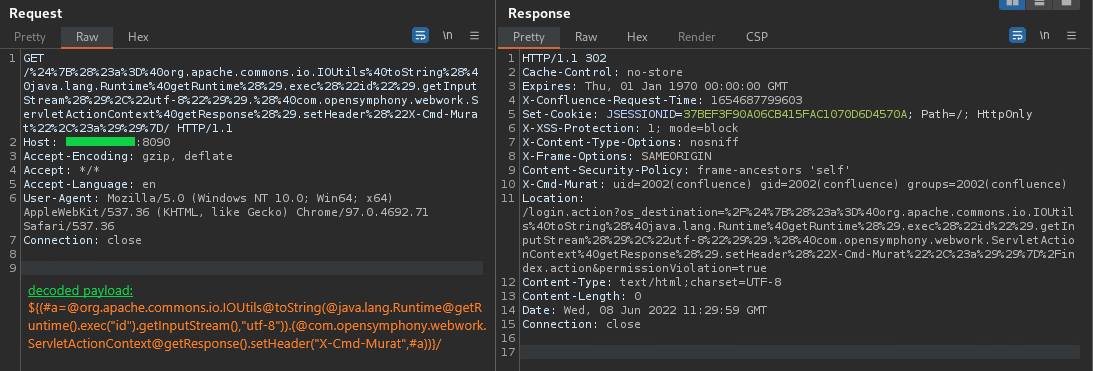Click 'Connection: close' in the Response panel
Viewport: 1093px width, 371px height.
[x=581, y=324]
